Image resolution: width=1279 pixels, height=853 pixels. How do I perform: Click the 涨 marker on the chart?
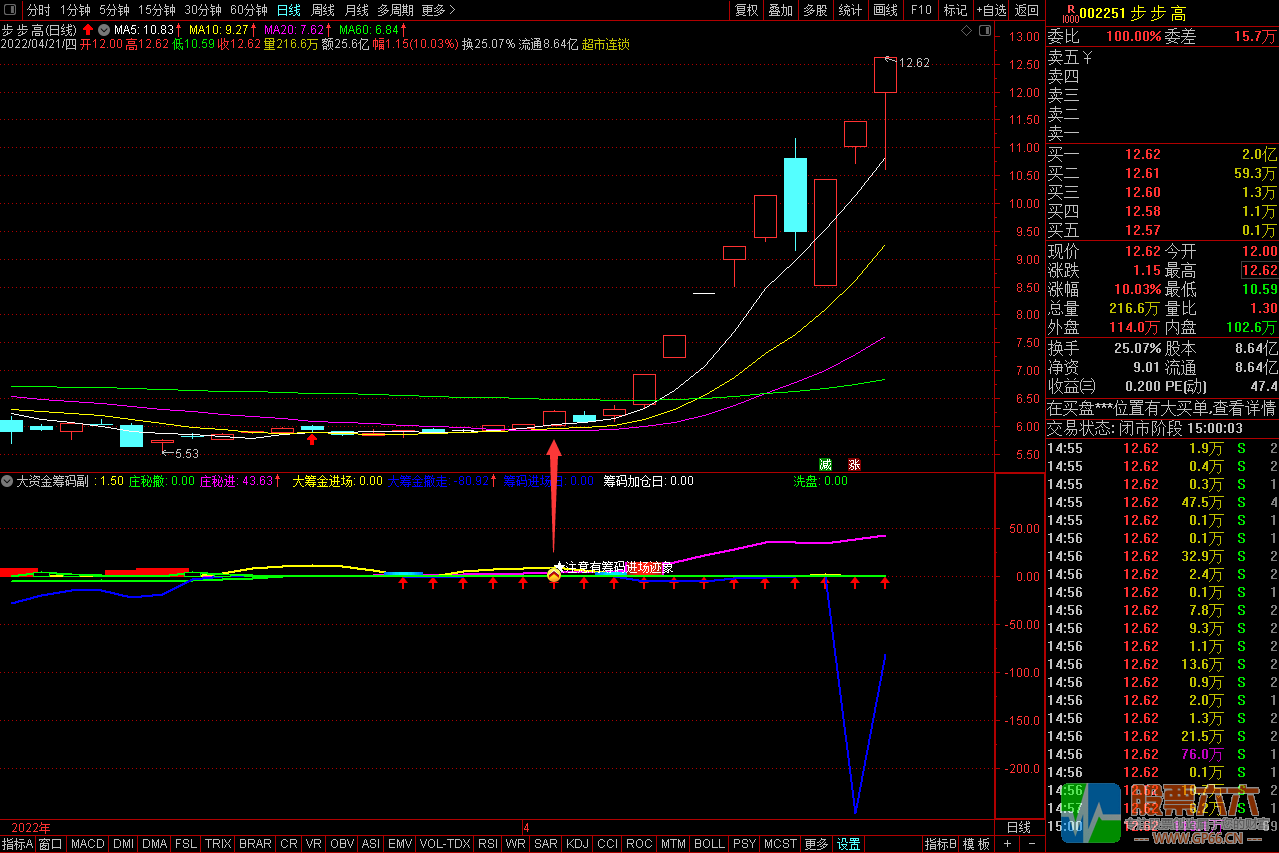point(854,464)
